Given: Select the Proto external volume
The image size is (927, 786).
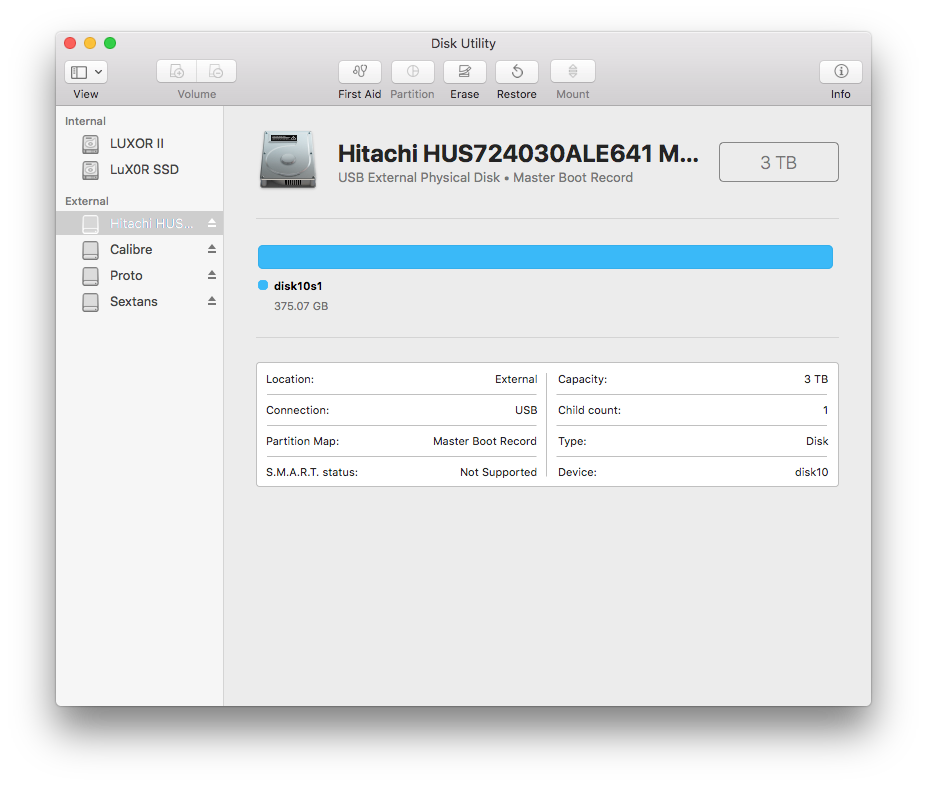Looking at the screenshot, I should (x=140, y=275).
